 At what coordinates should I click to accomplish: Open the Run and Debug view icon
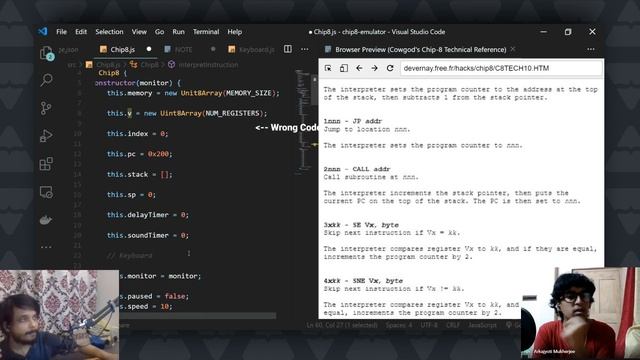46,136
